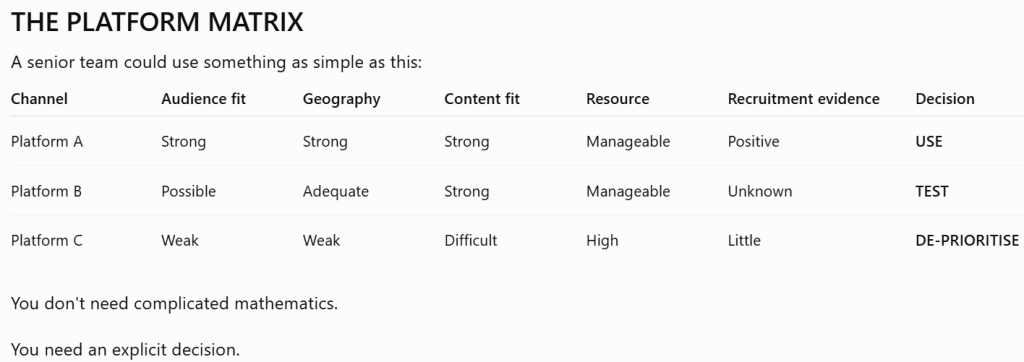Click the Content fit column header
This screenshot has height=362, width=1024.
(x=482, y=99)
